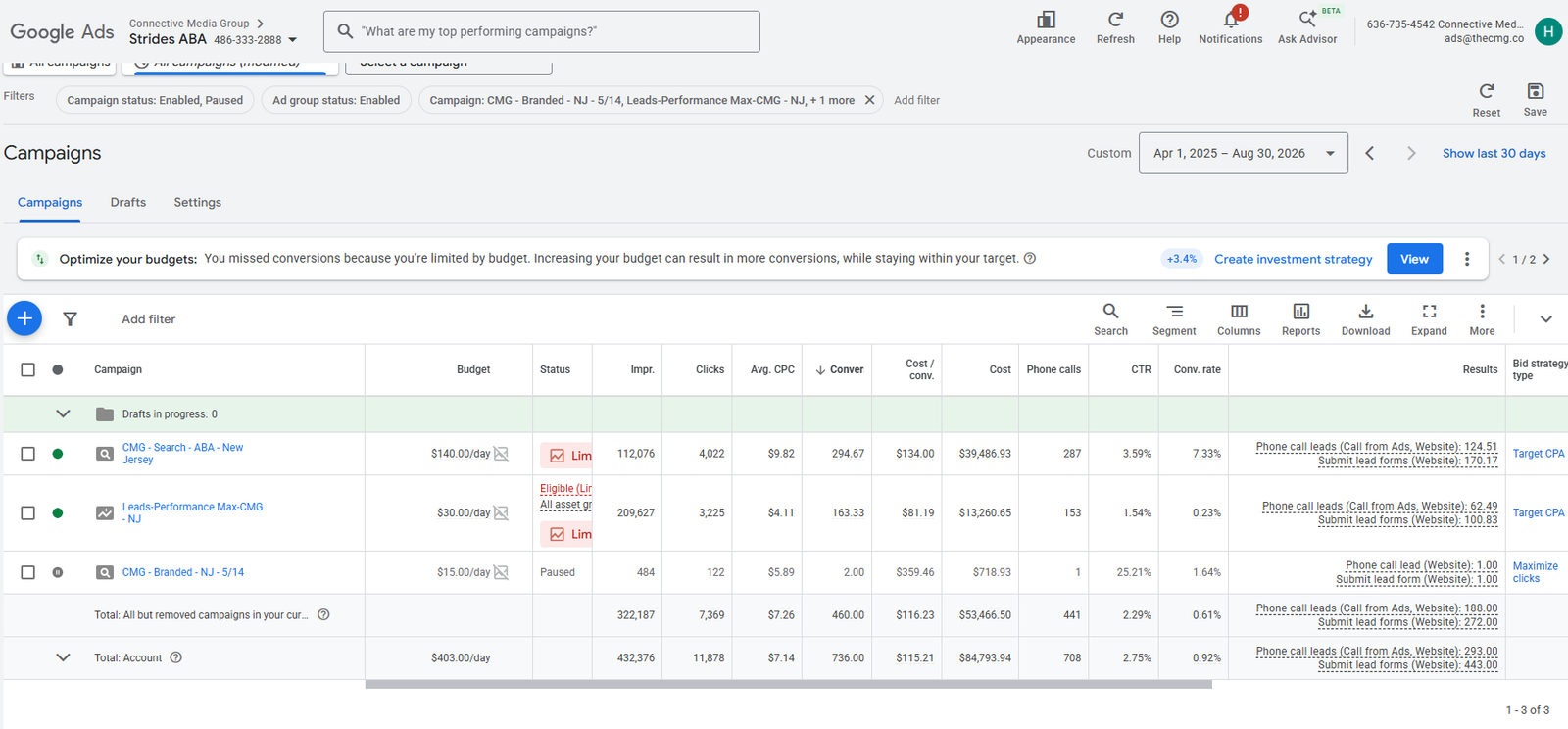Image resolution: width=1568 pixels, height=729 pixels.
Task: Collapse the chart chevron beside More
Action: [1545, 319]
